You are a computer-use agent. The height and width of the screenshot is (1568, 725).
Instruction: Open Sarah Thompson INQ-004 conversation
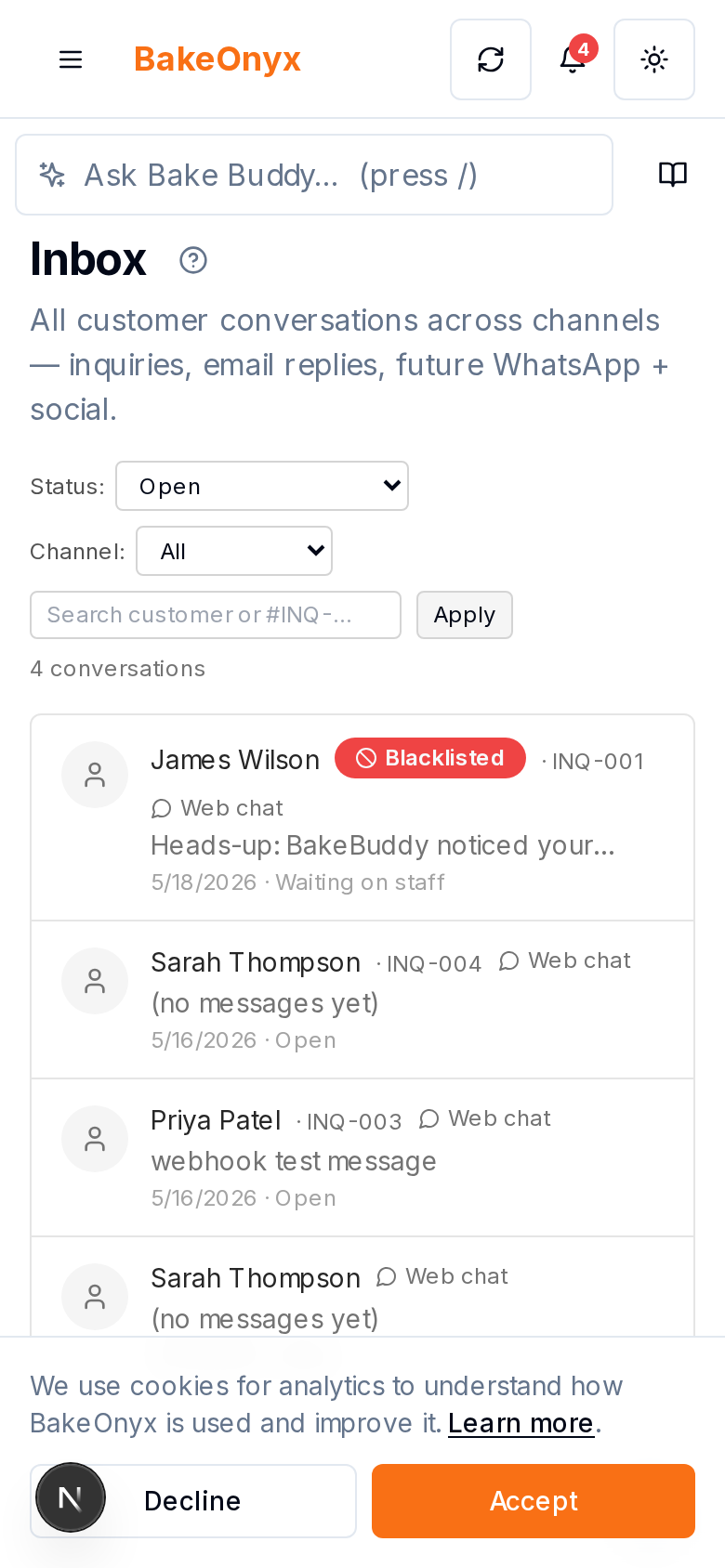362,1000
